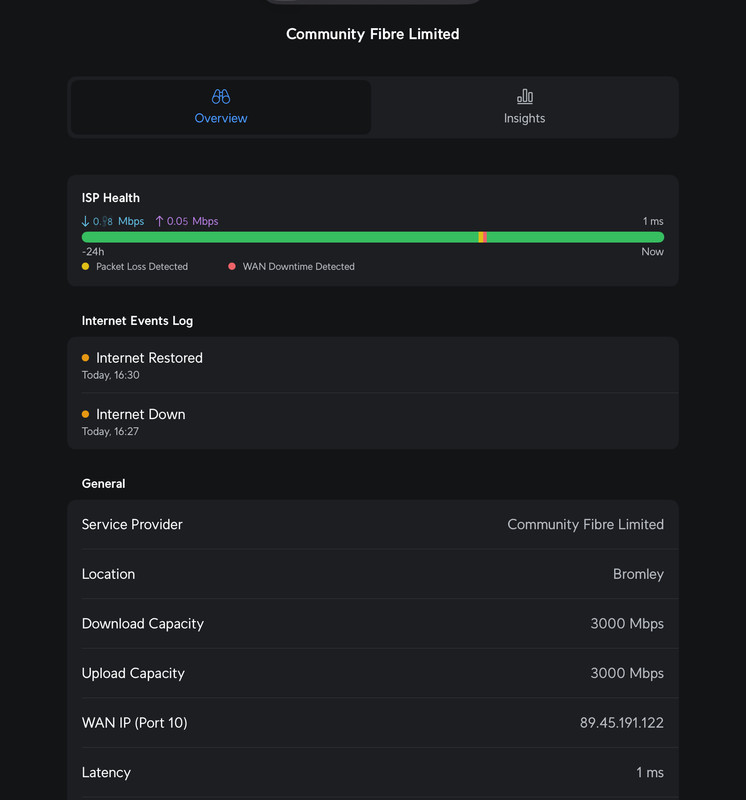This screenshot has height=800, width=746.
Task: Click the yellow-red outage marker on health bar
Action: pos(482,237)
